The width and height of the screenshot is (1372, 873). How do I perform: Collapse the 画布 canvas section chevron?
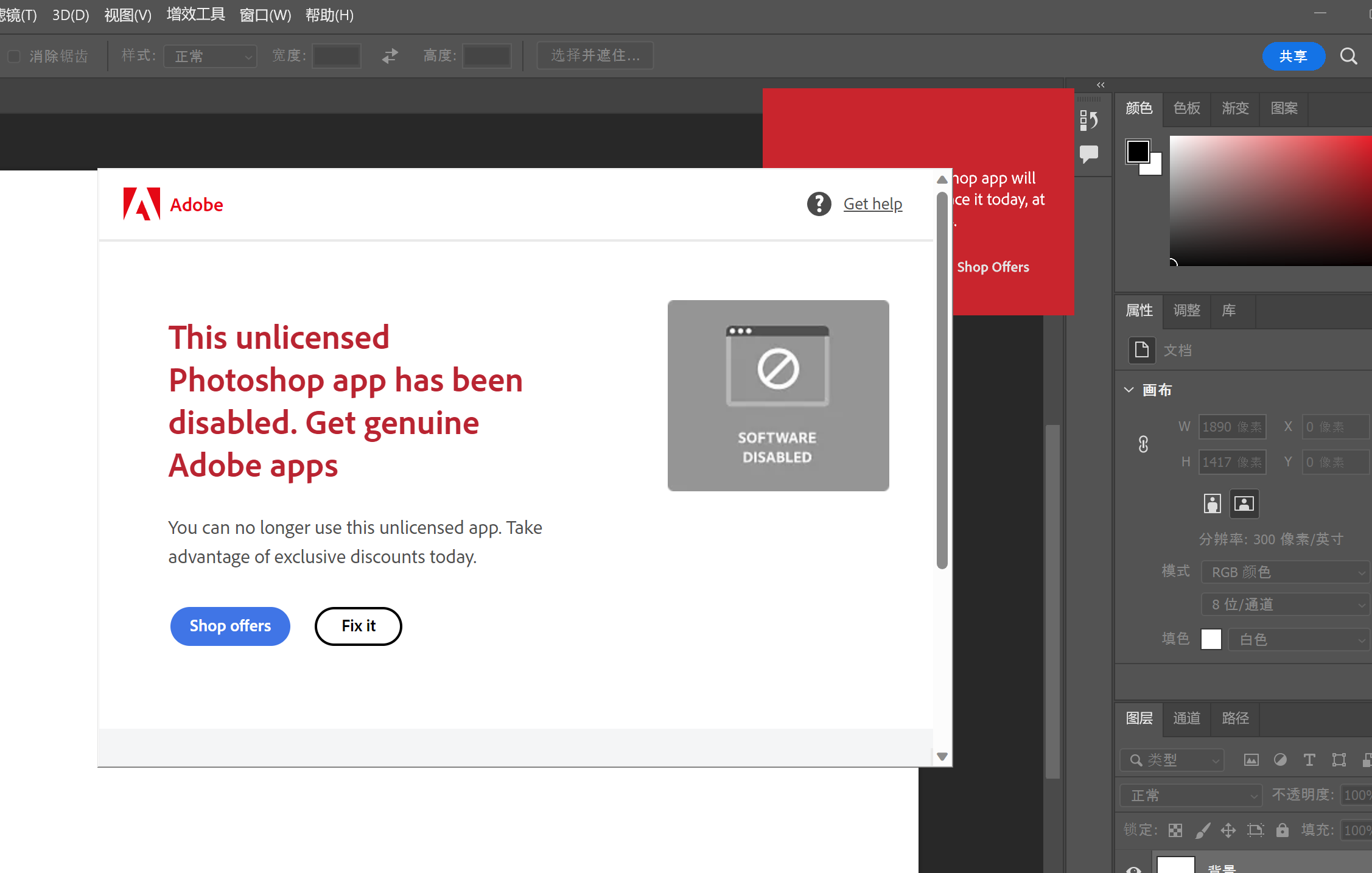(x=1129, y=390)
